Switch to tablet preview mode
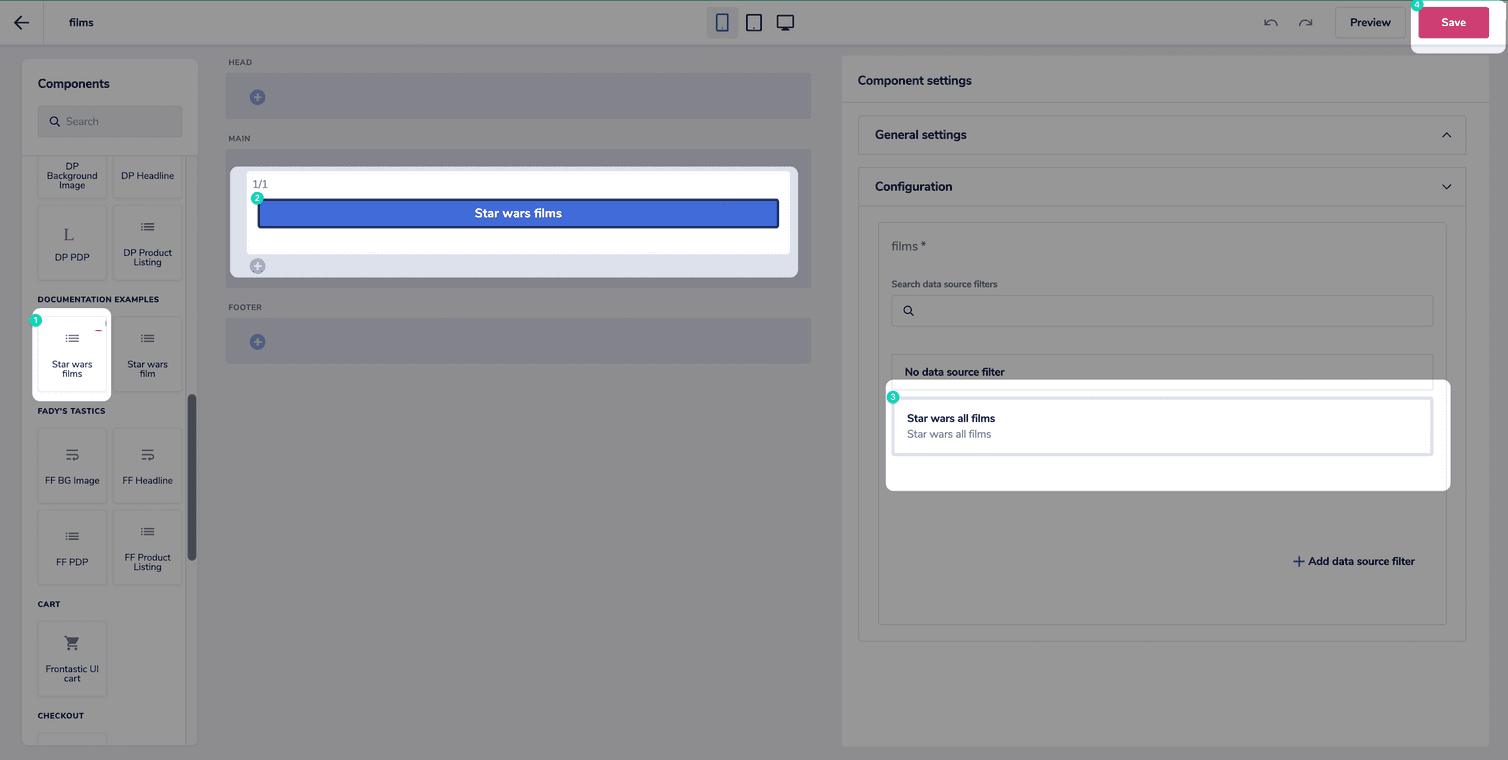 click(x=754, y=22)
